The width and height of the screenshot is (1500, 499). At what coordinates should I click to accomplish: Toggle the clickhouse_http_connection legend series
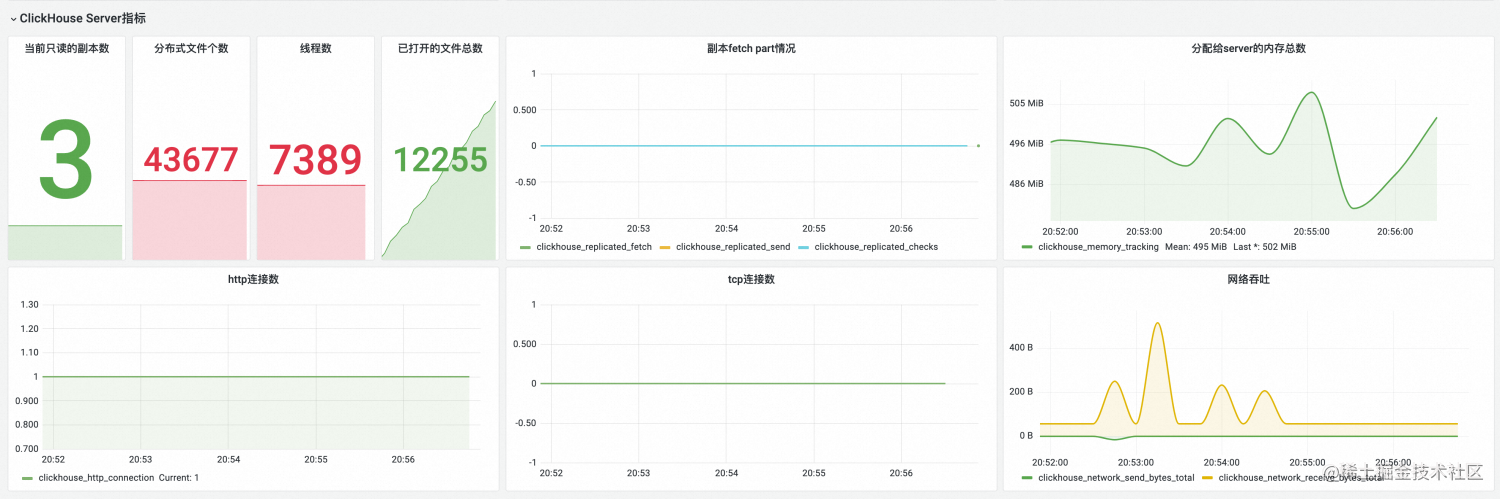(96, 478)
